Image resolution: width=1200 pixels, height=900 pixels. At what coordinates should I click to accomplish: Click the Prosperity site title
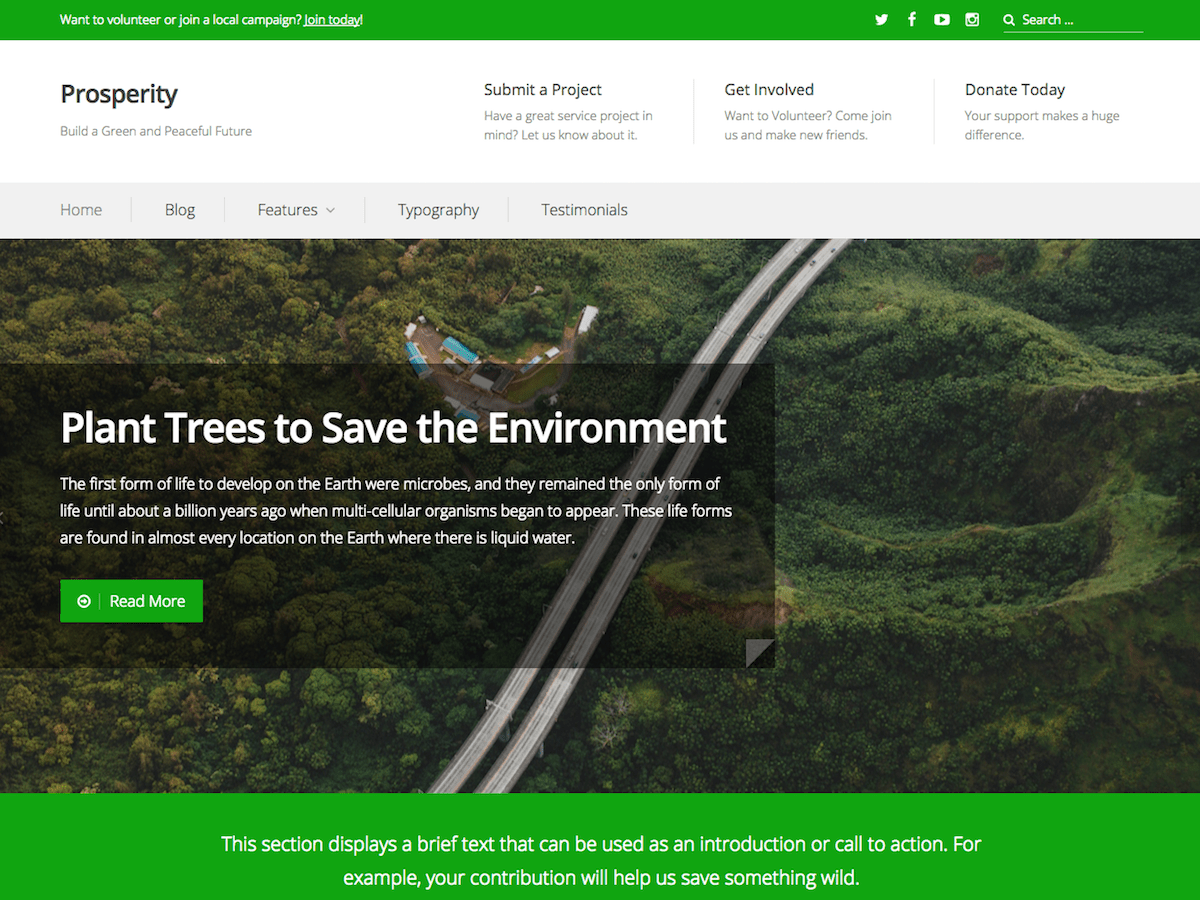coord(119,94)
